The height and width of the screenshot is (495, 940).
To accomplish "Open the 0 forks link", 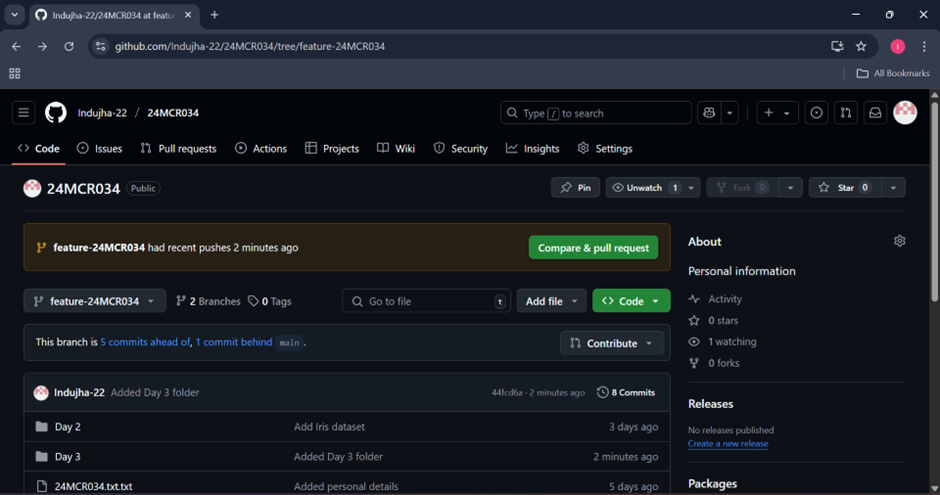I will 715,363.
